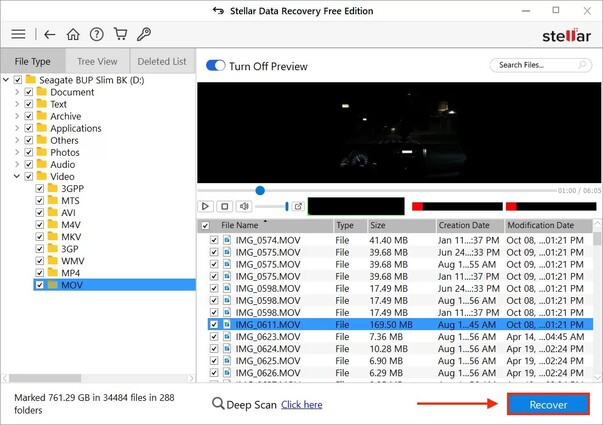Go back using the back arrow
The height and width of the screenshot is (425, 603).
(50, 34)
